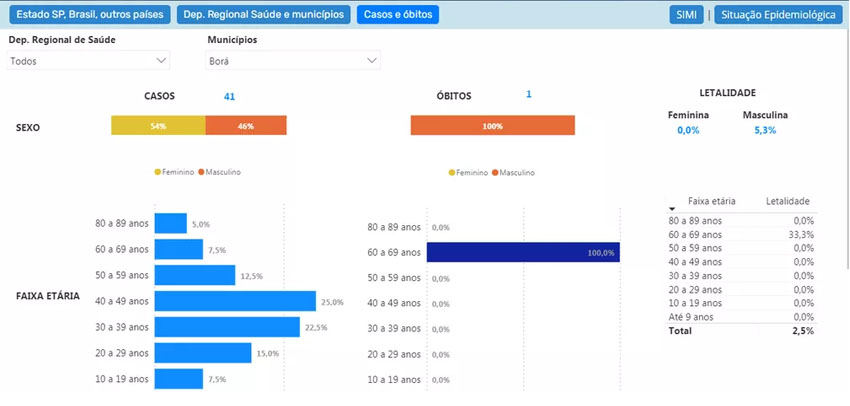The height and width of the screenshot is (406, 850).
Task: Click the óbitos total value 1
Action: (x=529, y=94)
